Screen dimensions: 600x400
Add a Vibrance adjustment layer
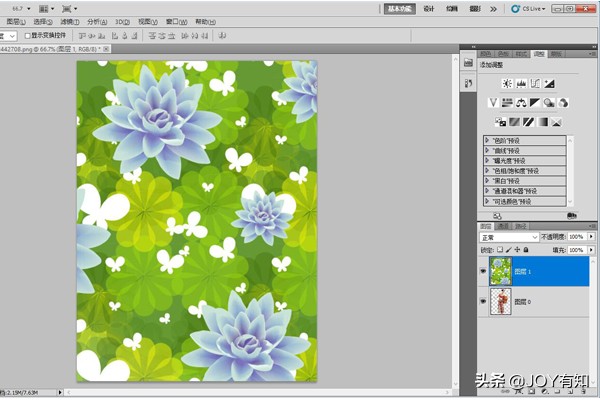(x=493, y=103)
